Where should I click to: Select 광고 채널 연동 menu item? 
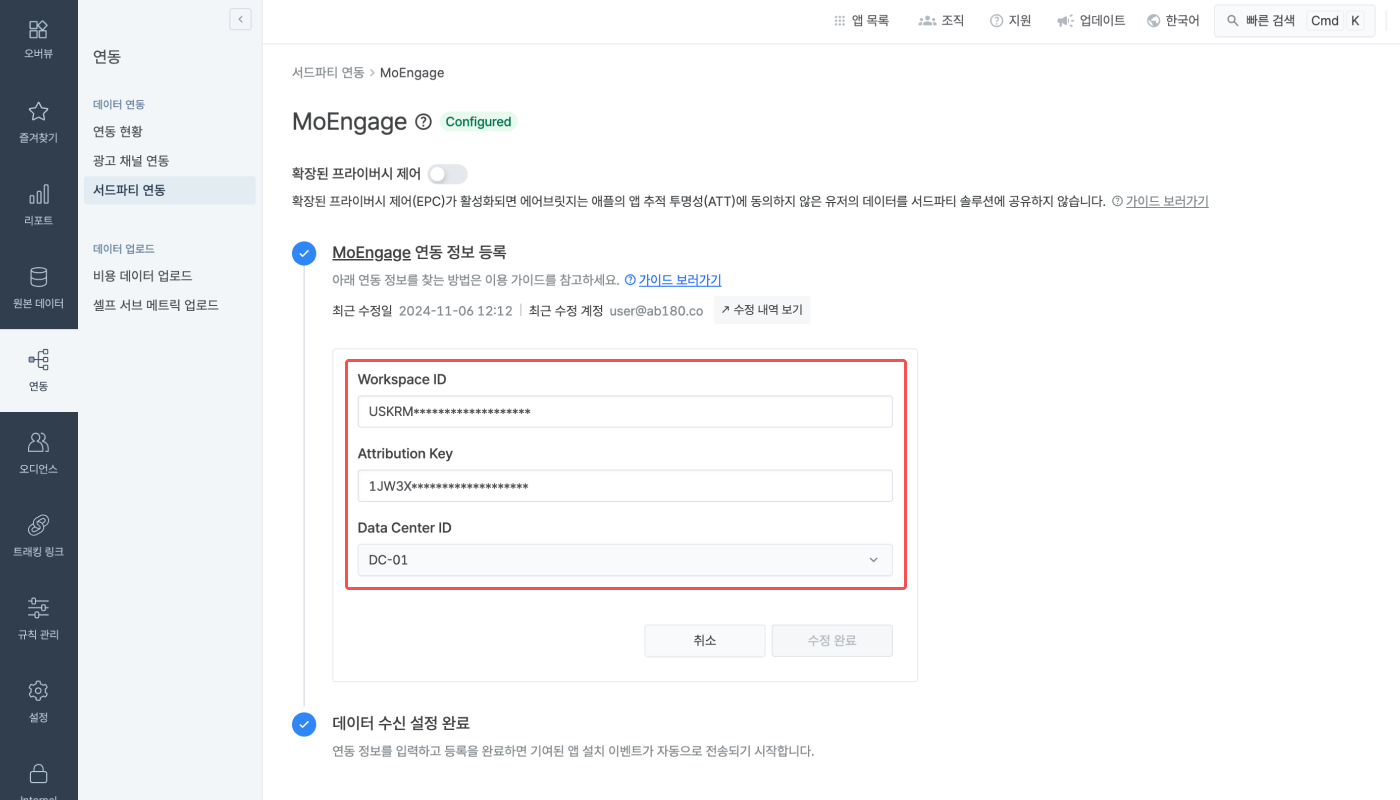pos(131,161)
